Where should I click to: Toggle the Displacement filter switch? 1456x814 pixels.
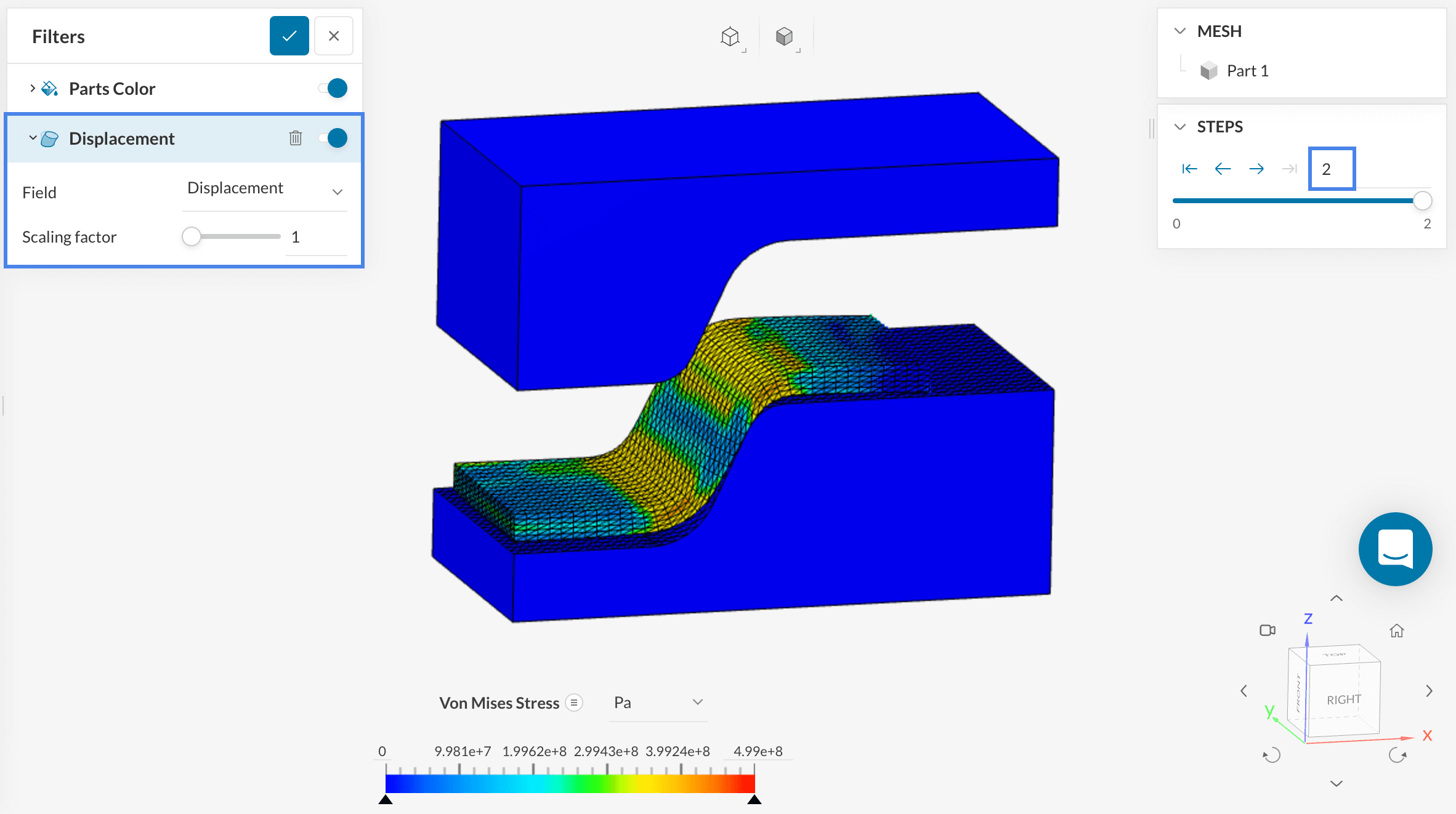point(334,138)
